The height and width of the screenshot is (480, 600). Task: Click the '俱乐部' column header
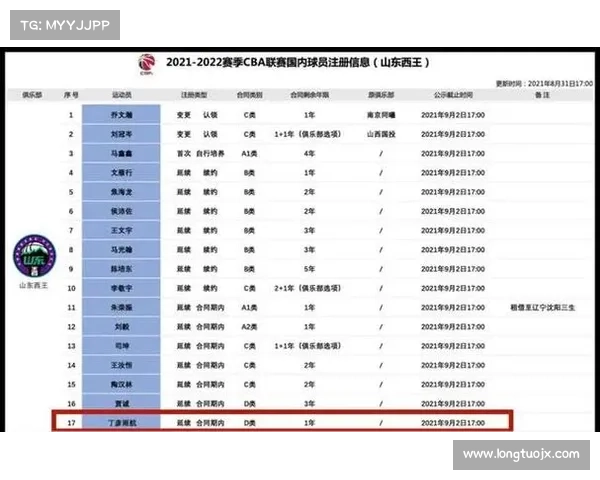click(x=32, y=95)
